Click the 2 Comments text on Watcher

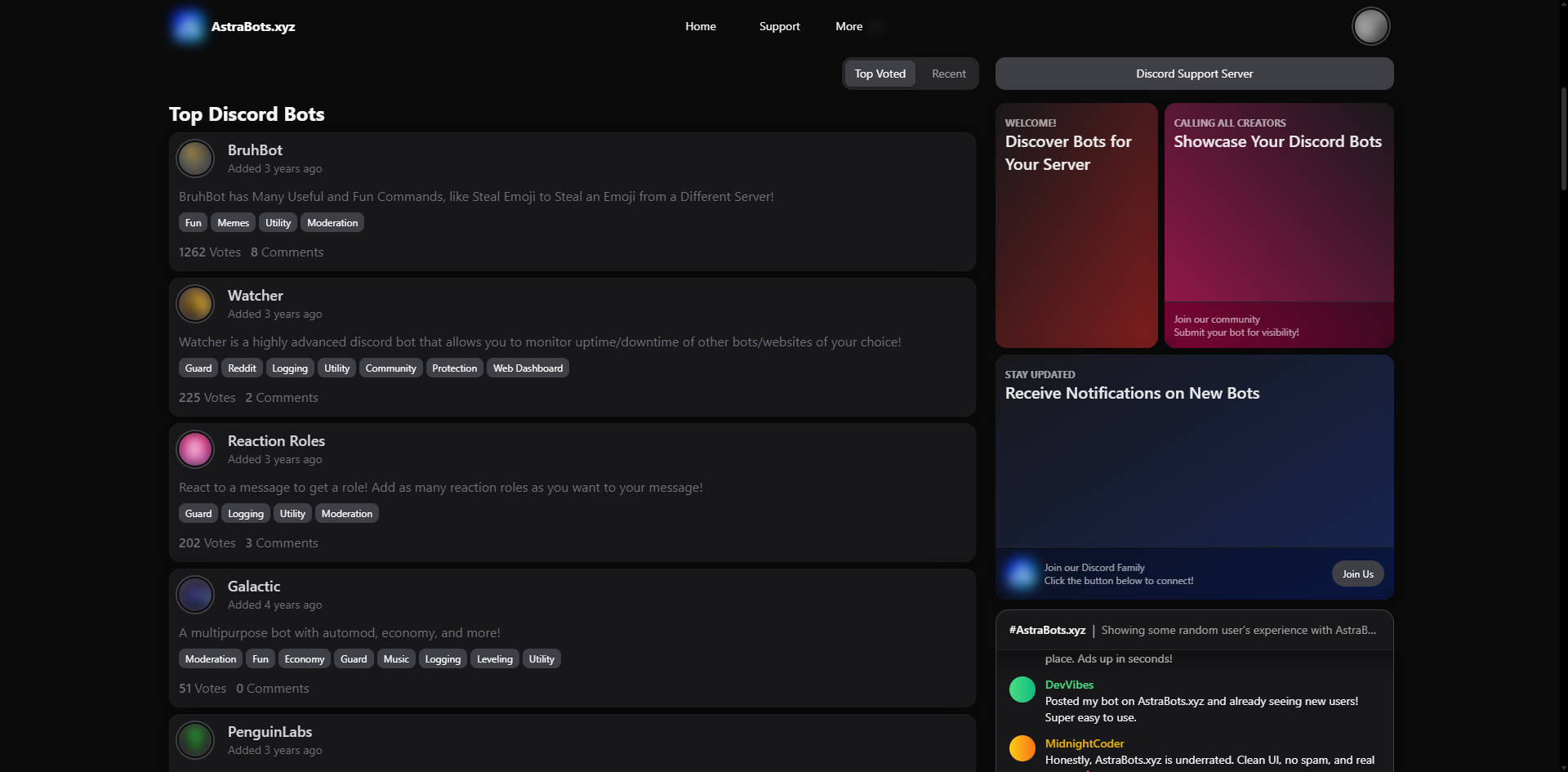282,398
